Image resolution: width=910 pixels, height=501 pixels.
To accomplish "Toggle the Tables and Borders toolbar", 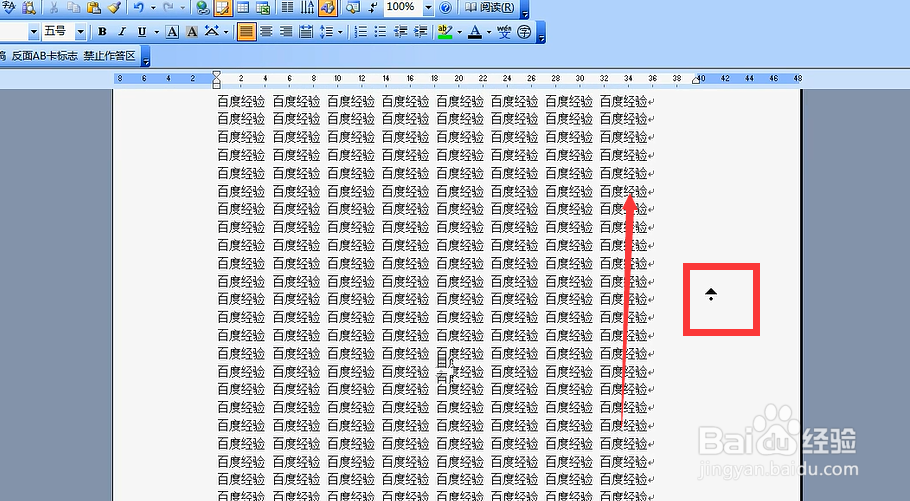I will tap(223, 7).
